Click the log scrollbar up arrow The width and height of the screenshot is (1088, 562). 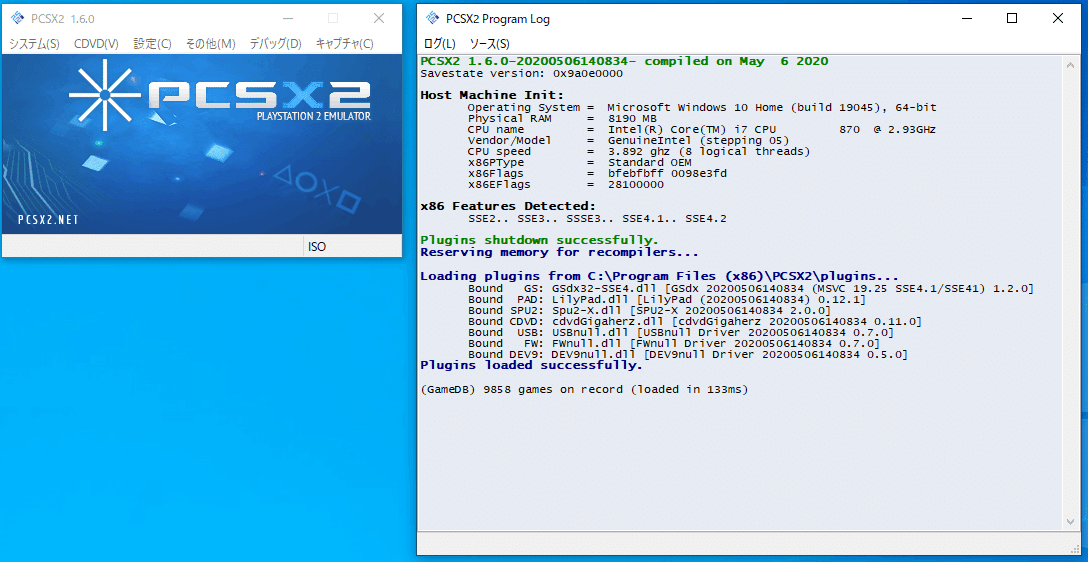coord(1071,65)
